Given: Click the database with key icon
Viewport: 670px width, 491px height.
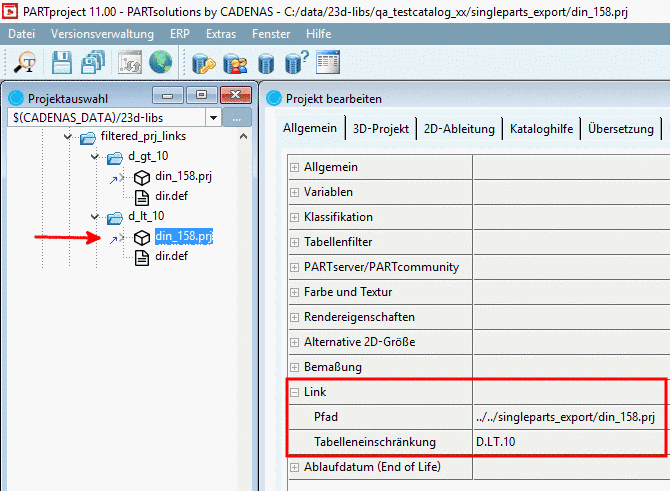Looking at the screenshot, I should click(x=203, y=63).
